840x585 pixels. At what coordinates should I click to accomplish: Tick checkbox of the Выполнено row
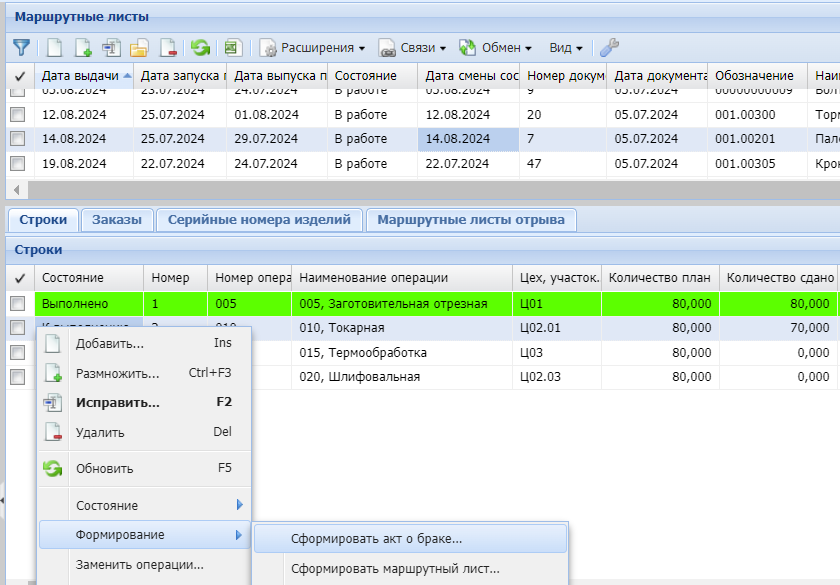coord(18,303)
